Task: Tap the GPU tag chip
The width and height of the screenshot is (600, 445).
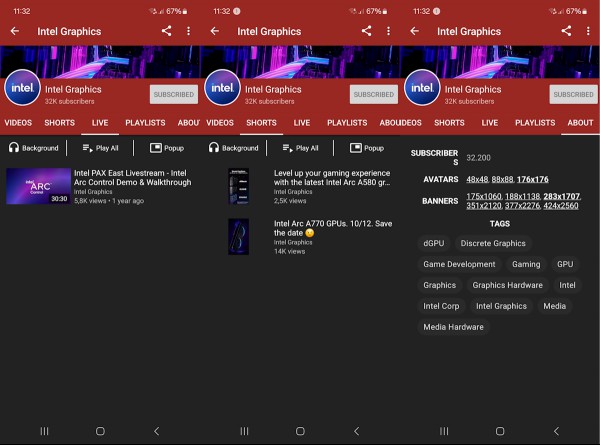Action: tap(565, 264)
